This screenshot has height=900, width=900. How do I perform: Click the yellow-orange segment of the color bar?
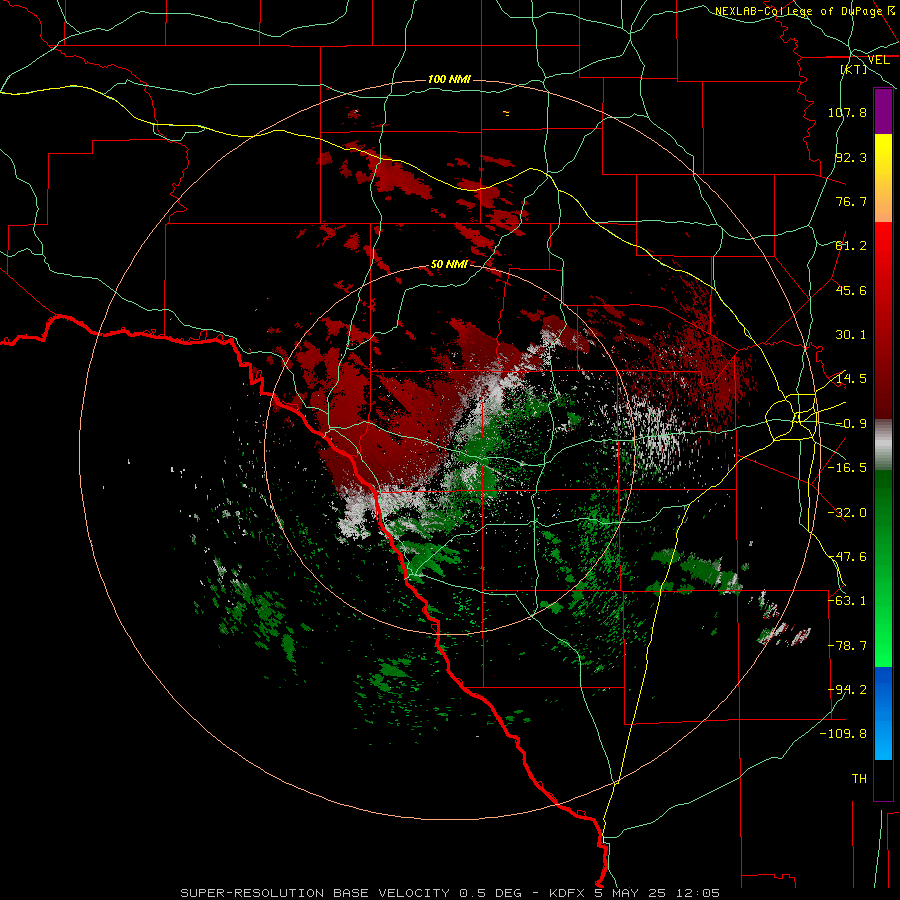(x=883, y=178)
